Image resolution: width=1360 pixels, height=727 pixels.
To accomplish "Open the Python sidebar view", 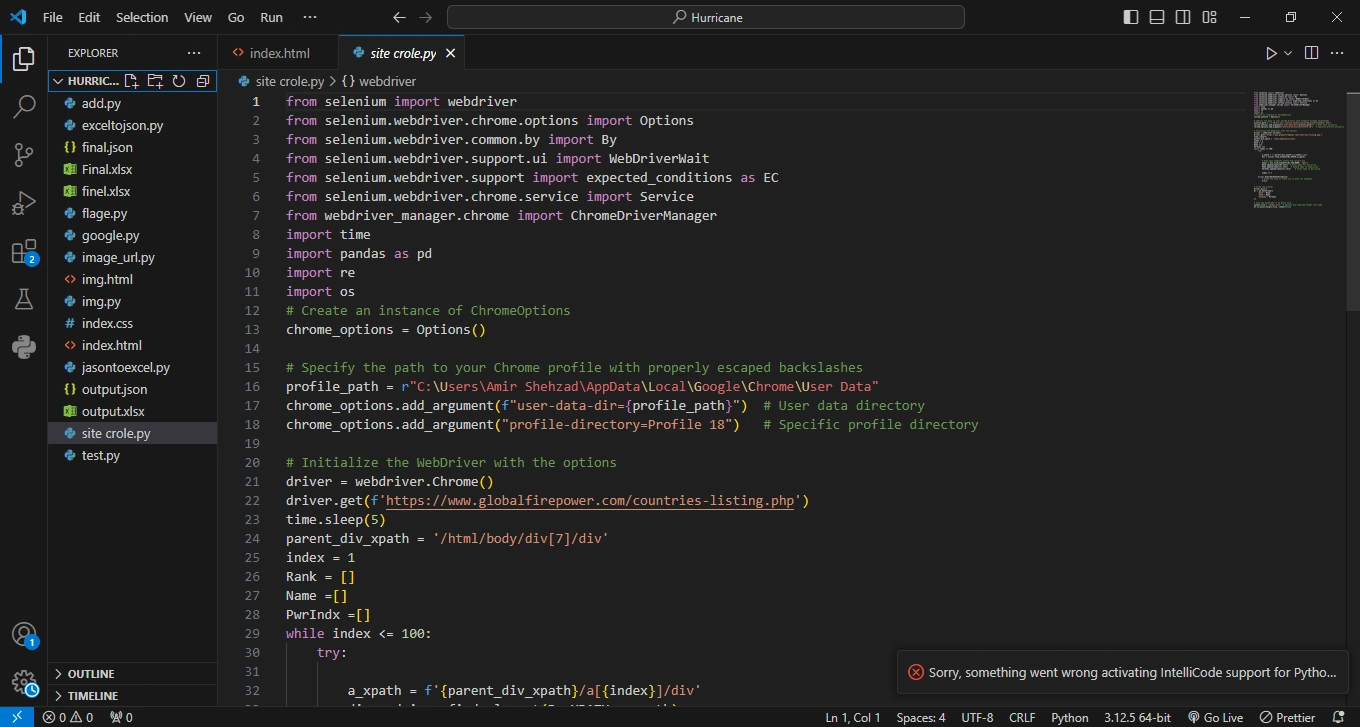I will [23, 347].
